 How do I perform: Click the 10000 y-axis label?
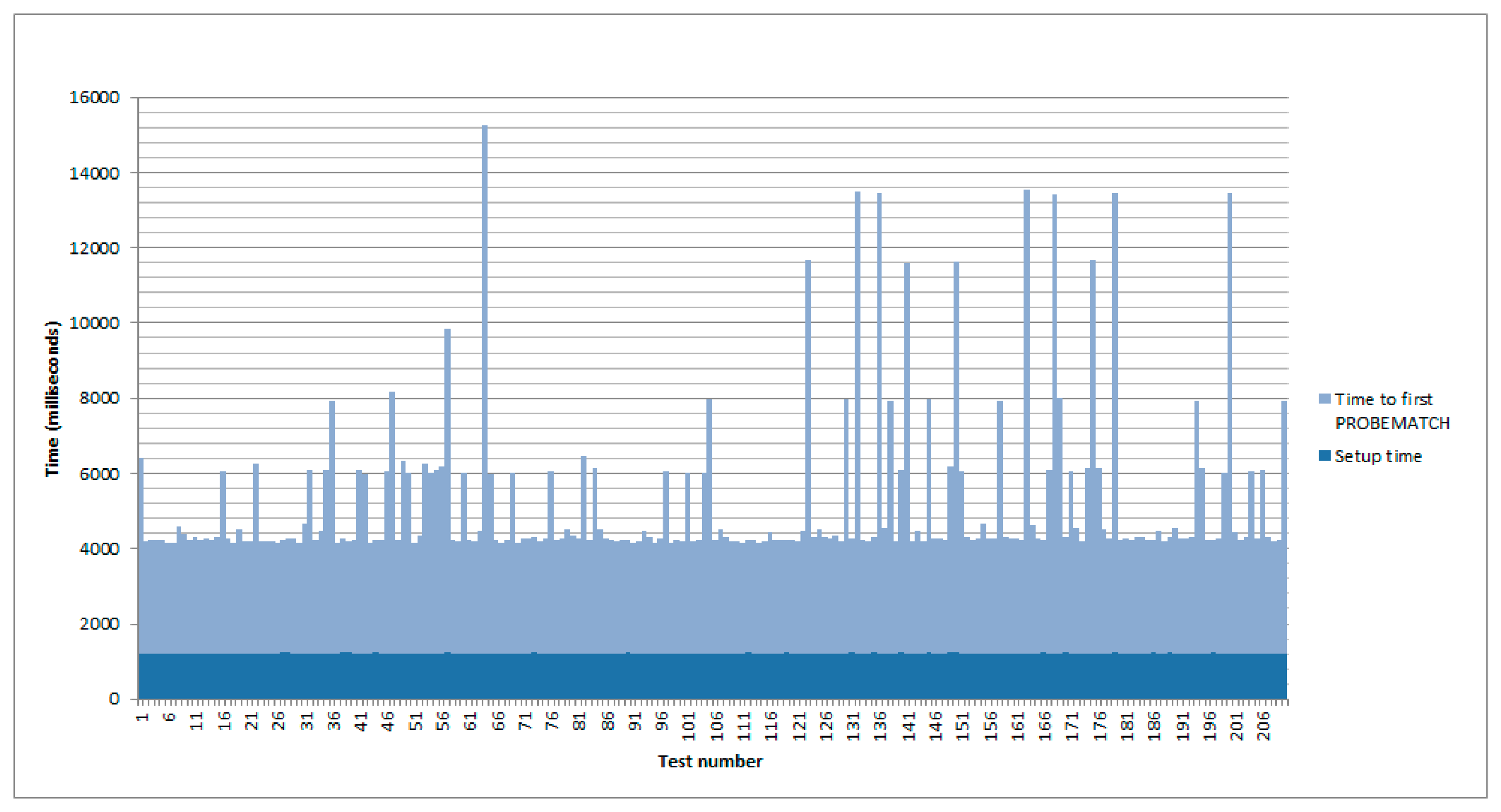coord(94,323)
